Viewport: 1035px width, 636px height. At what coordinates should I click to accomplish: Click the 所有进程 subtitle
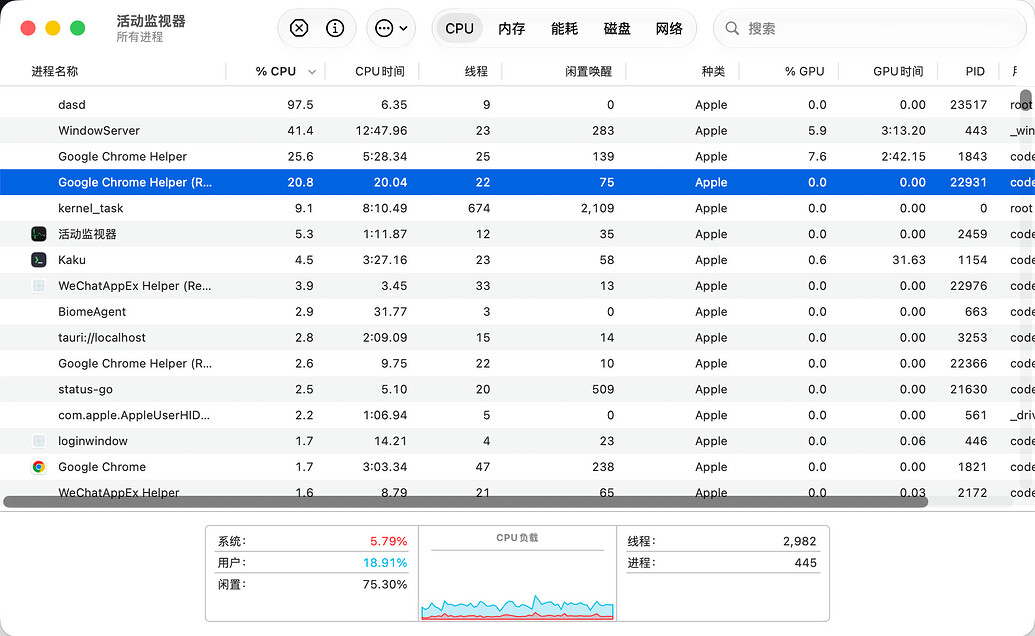(x=139, y=37)
